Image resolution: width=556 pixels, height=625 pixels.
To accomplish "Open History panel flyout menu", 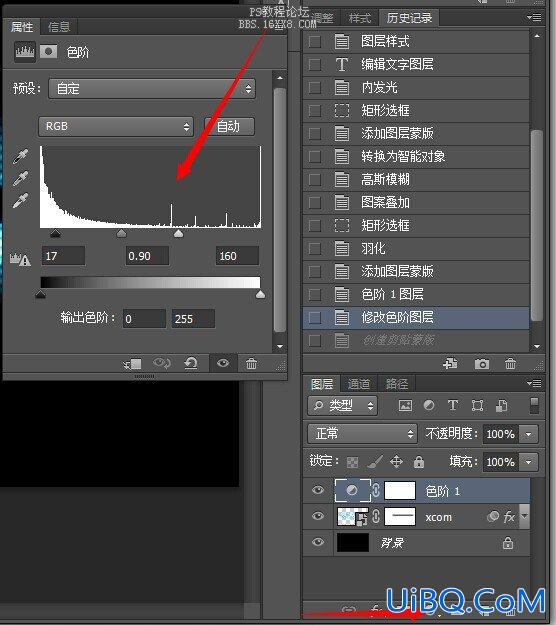I will [x=534, y=18].
